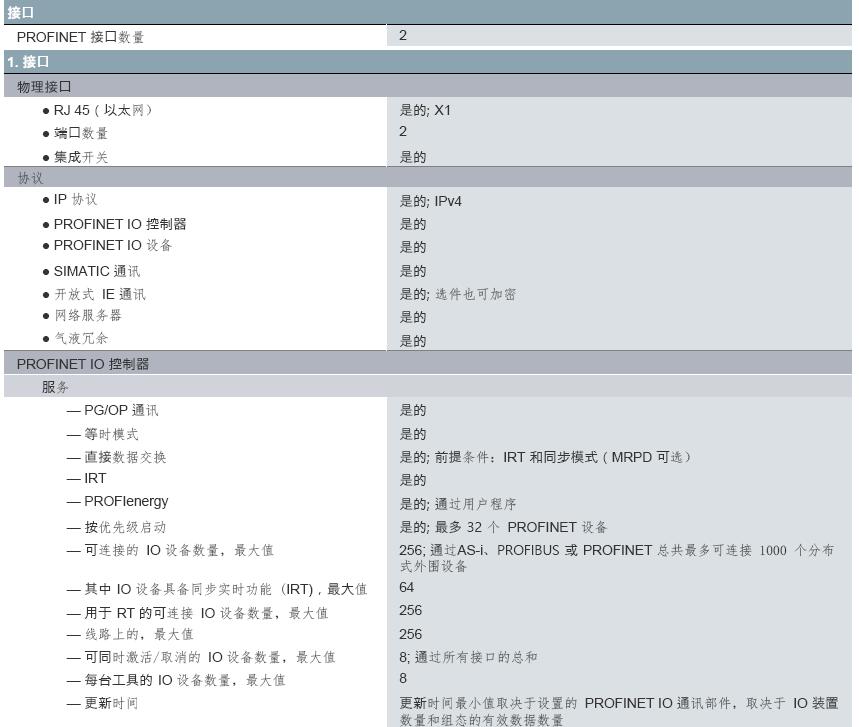The image size is (859, 727).
Task: Select the value starting "256; 通过AS-i、PROFIBUS"
Action: tap(616, 558)
